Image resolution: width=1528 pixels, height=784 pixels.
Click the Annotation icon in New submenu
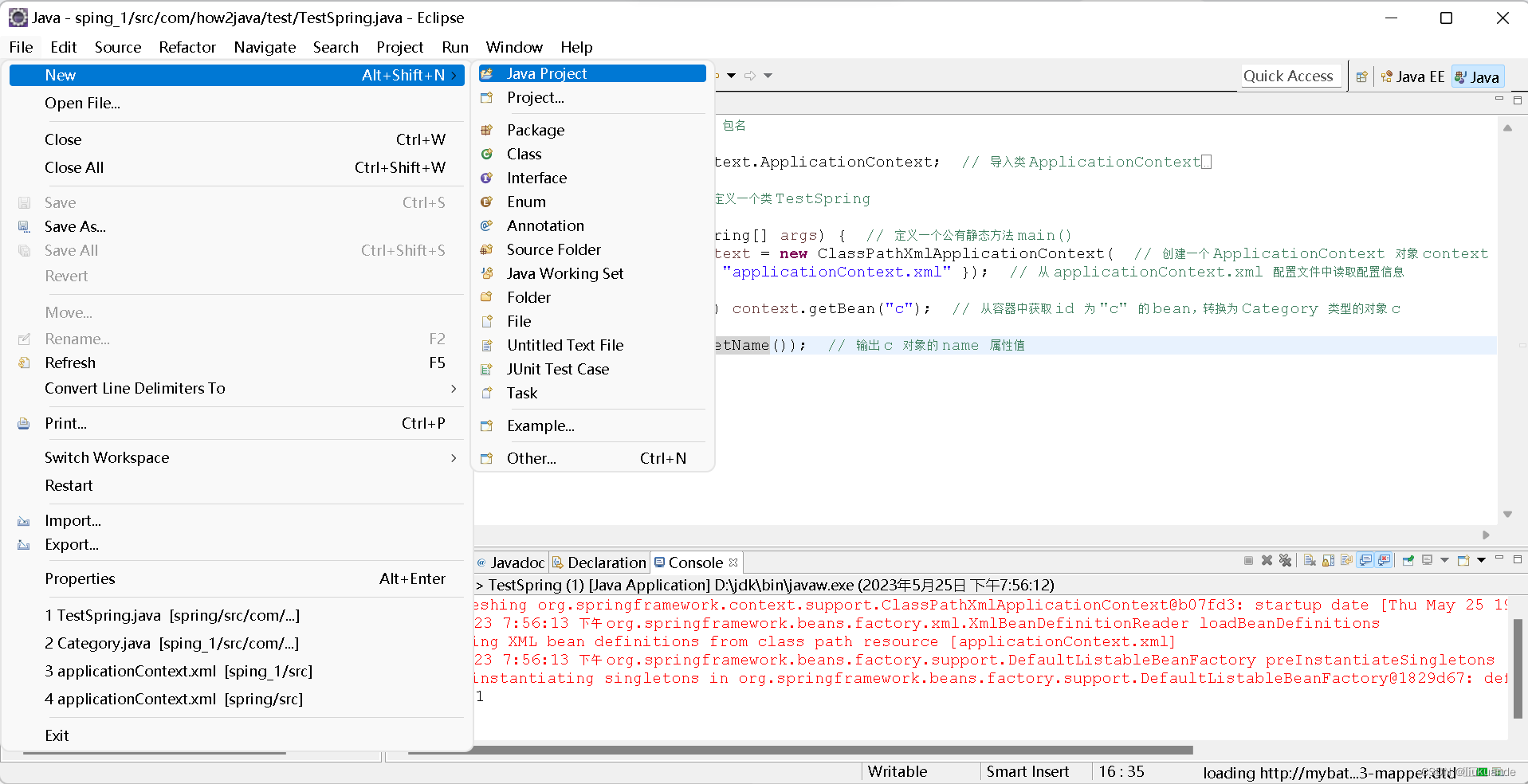coord(486,225)
